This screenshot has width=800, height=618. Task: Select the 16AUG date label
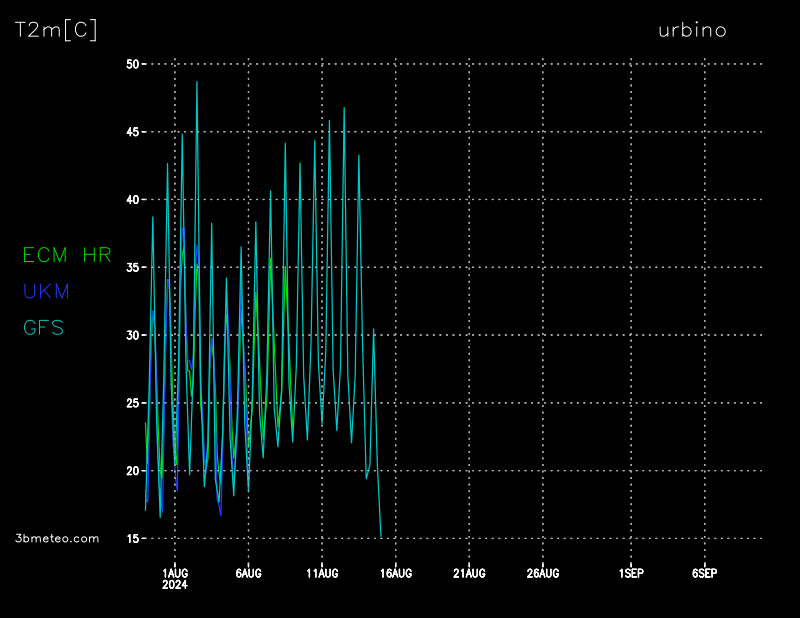point(395,573)
